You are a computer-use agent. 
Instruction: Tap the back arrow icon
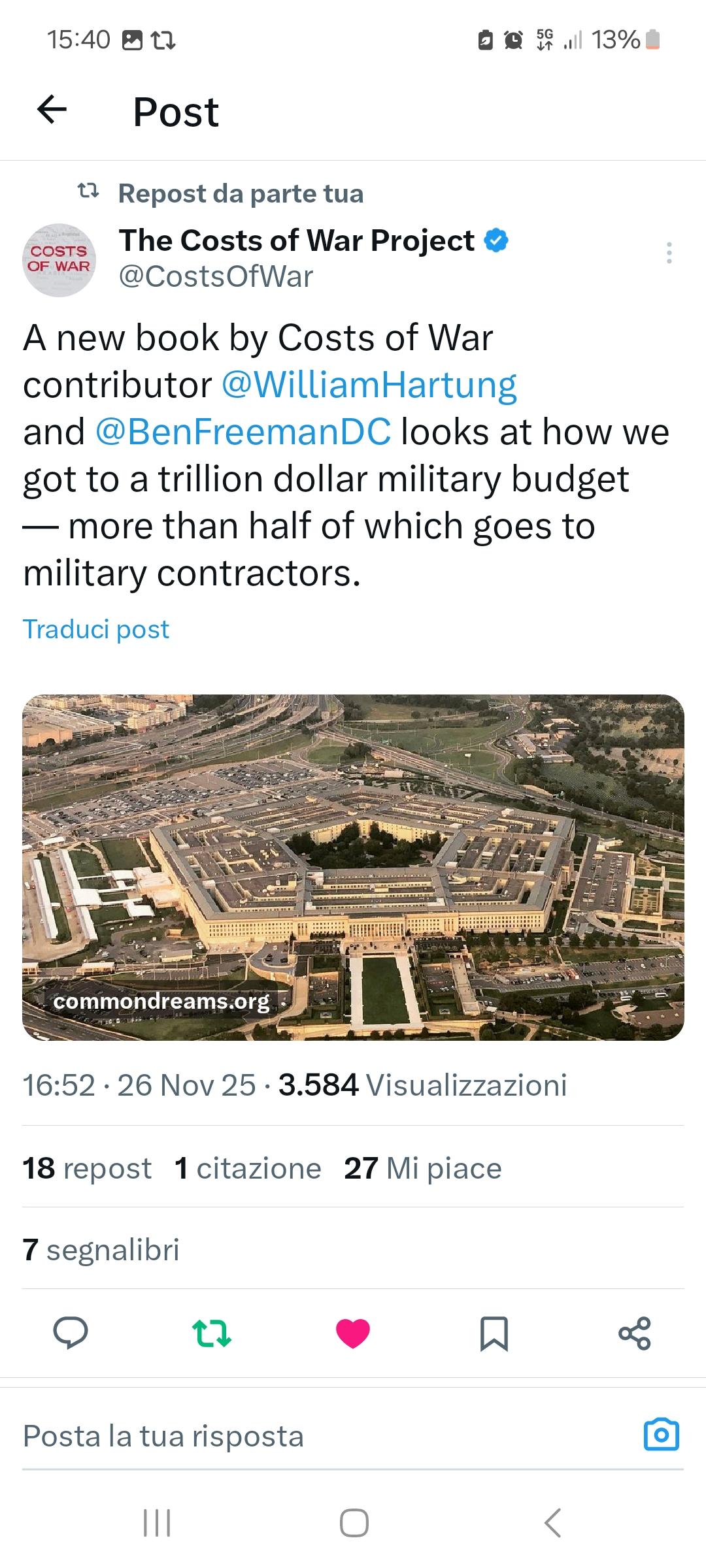[x=52, y=110]
